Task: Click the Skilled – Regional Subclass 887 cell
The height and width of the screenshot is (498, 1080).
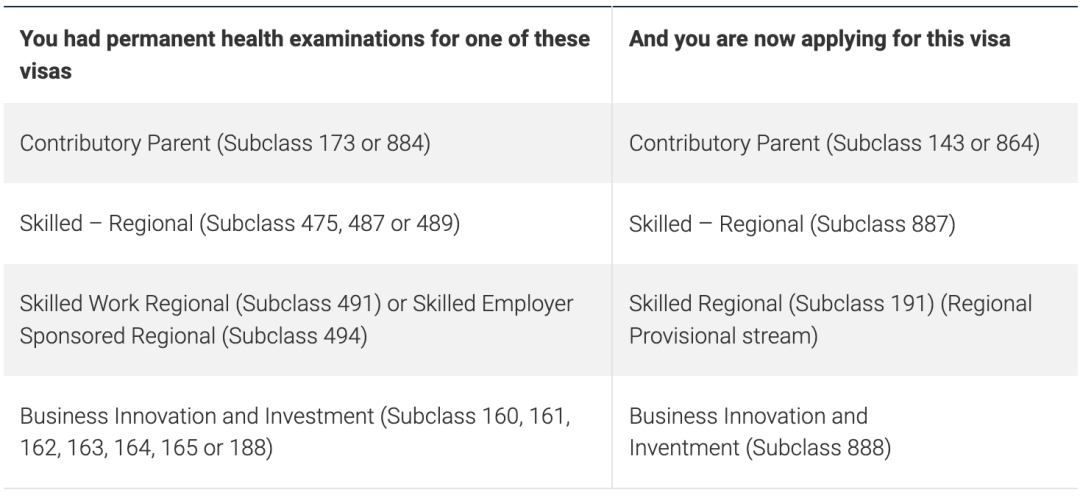Action: [x=792, y=223]
